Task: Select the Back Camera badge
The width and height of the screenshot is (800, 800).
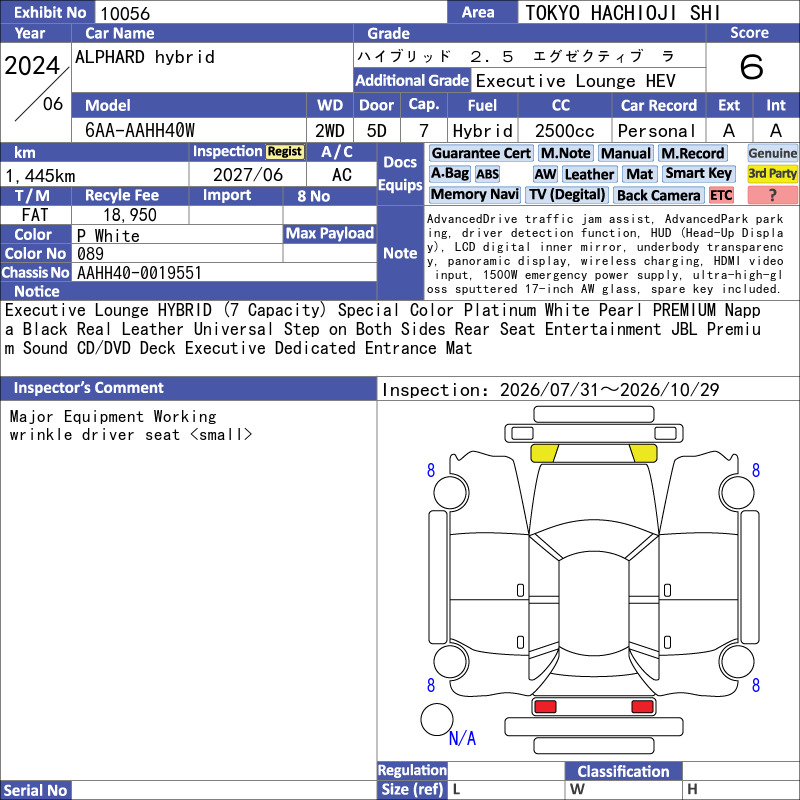Action: 658,195
